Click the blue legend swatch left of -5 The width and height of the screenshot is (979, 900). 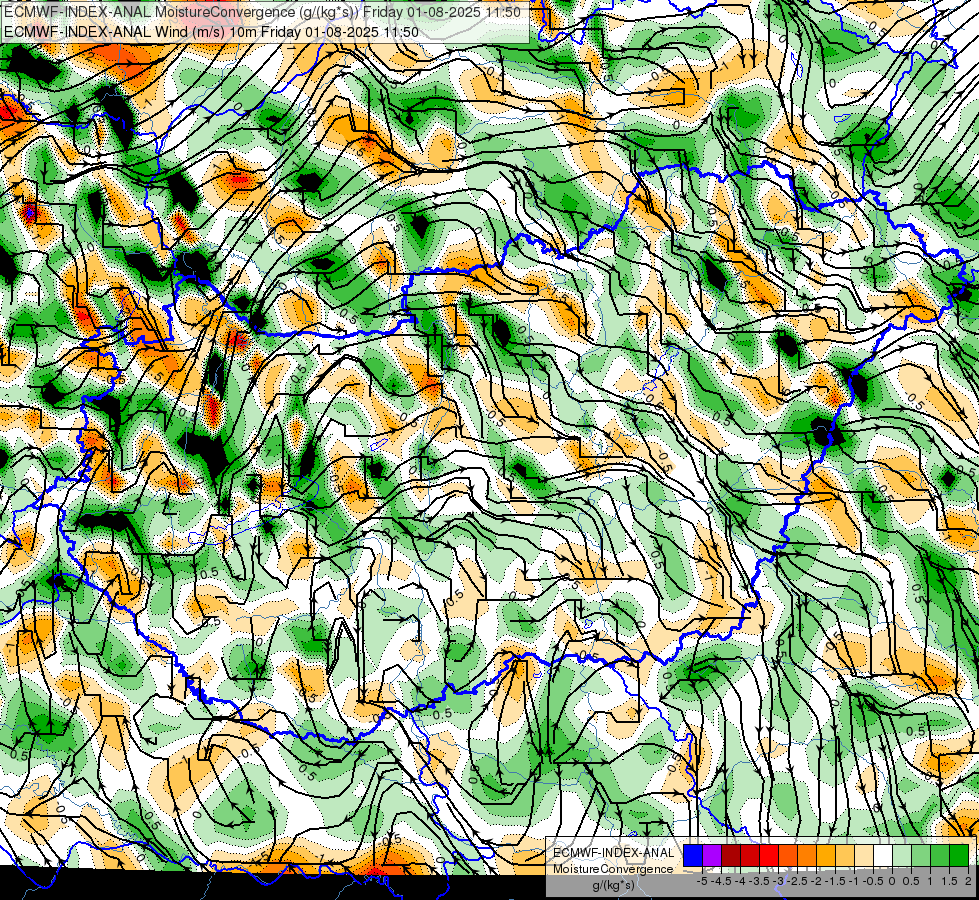click(693, 855)
